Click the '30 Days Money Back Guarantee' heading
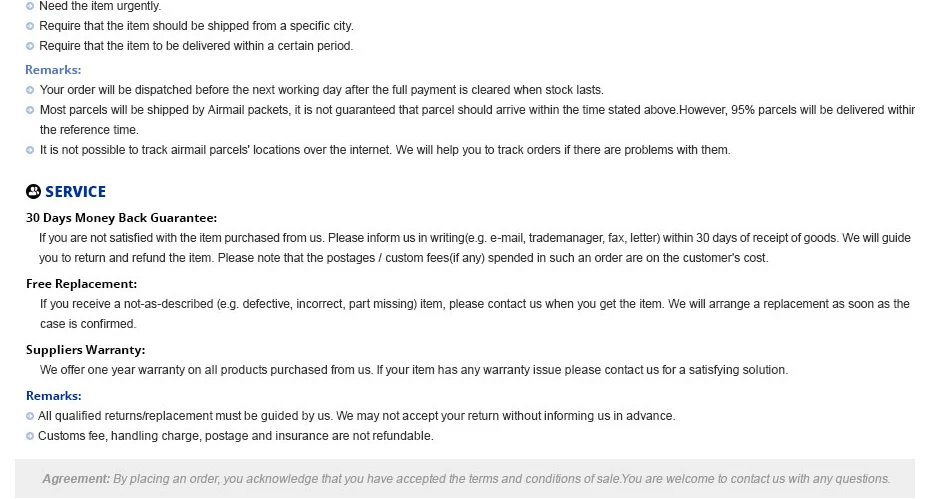Screen dimensions: 949x499 [121, 218]
